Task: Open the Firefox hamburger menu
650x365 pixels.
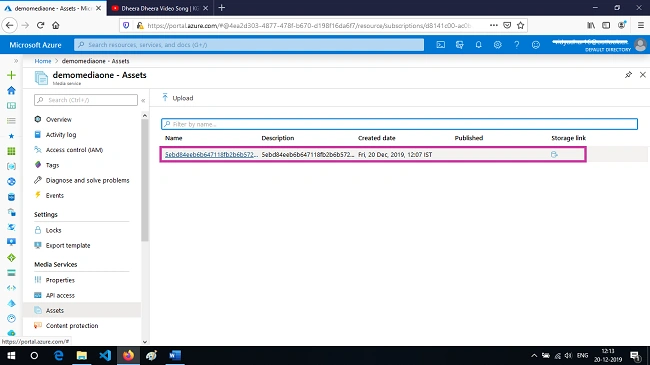Action: tap(640, 25)
